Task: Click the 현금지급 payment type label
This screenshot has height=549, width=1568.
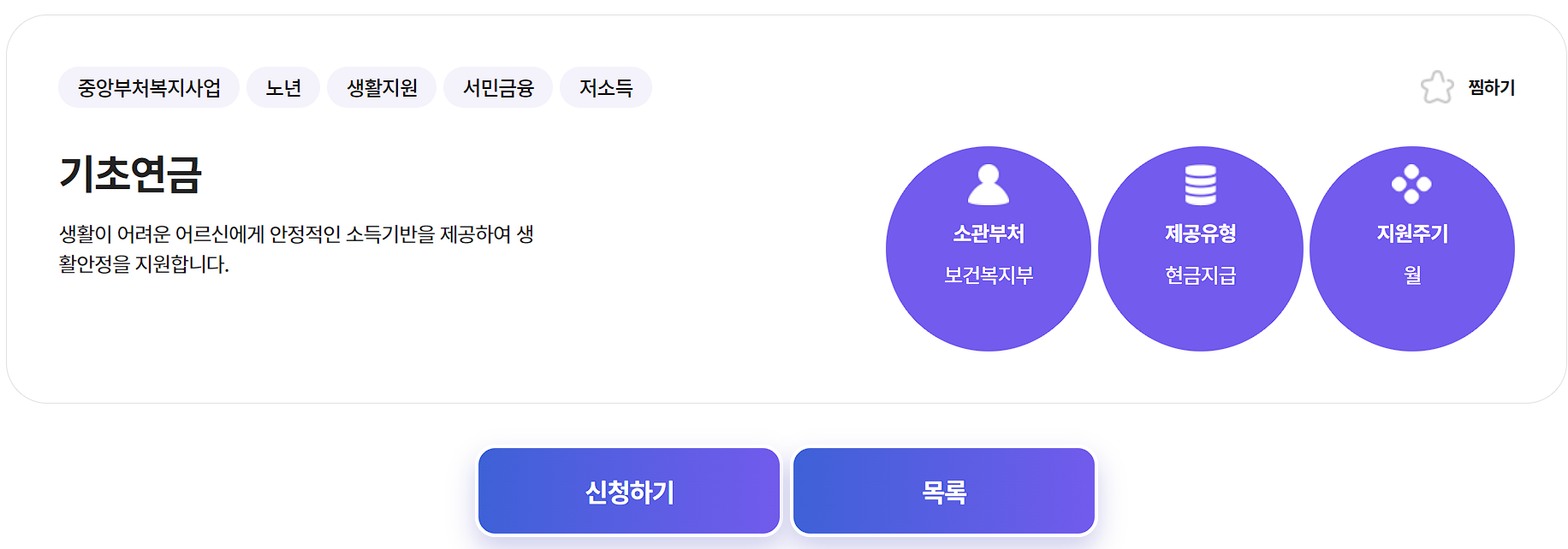Action: (x=1202, y=274)
